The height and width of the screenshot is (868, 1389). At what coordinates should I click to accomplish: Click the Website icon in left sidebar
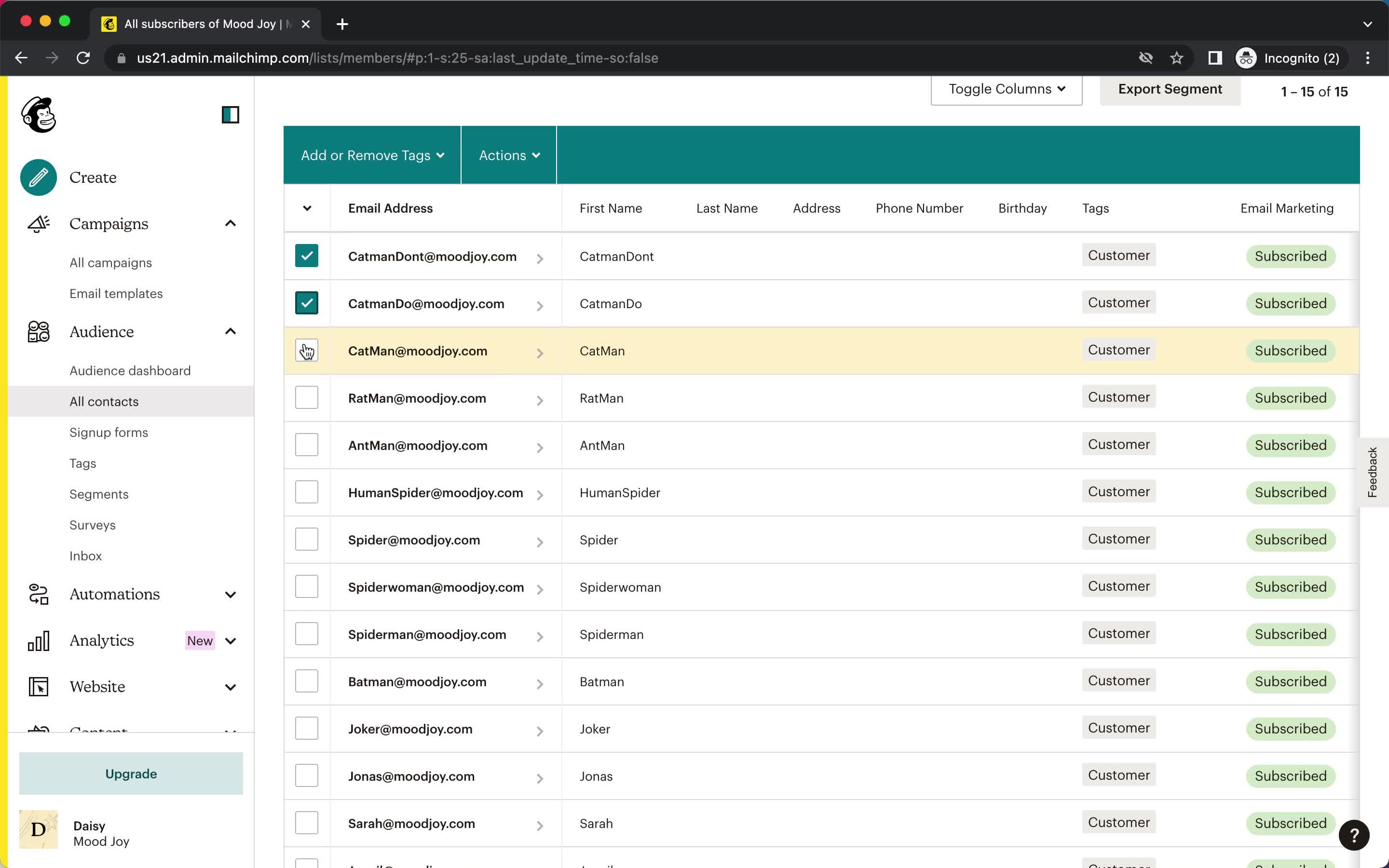coord(38,686)
